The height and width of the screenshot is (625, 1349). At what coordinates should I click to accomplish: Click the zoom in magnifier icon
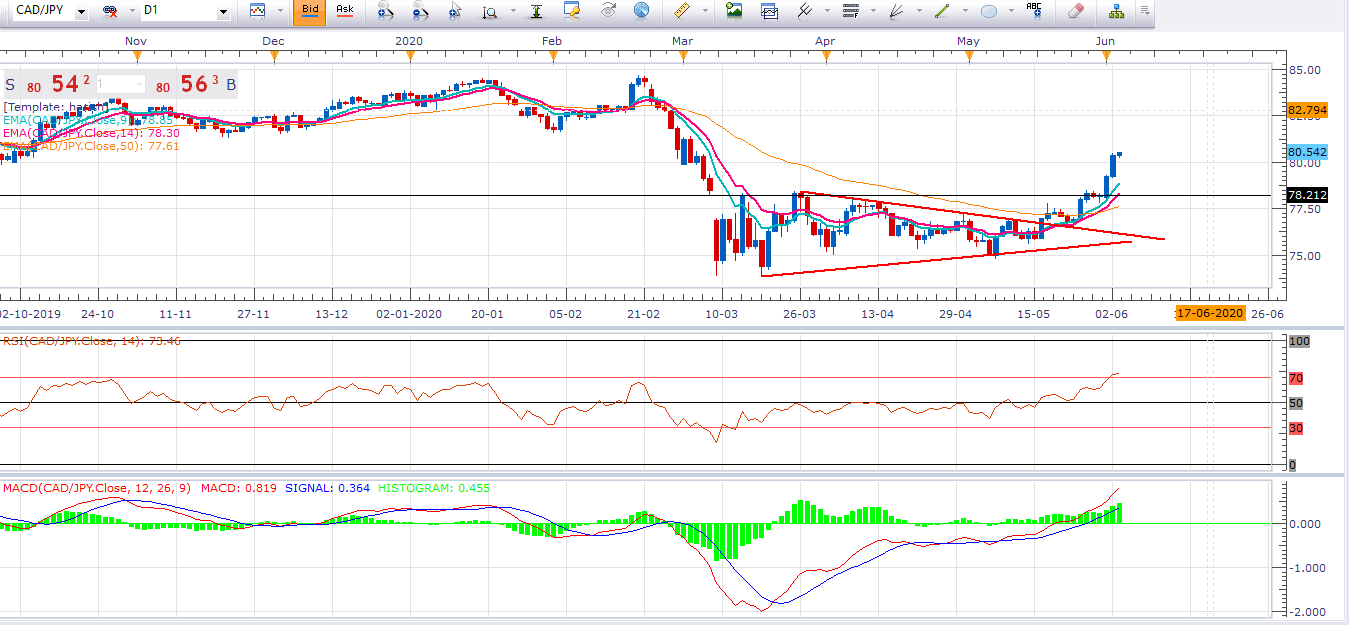tap(385, 12)
